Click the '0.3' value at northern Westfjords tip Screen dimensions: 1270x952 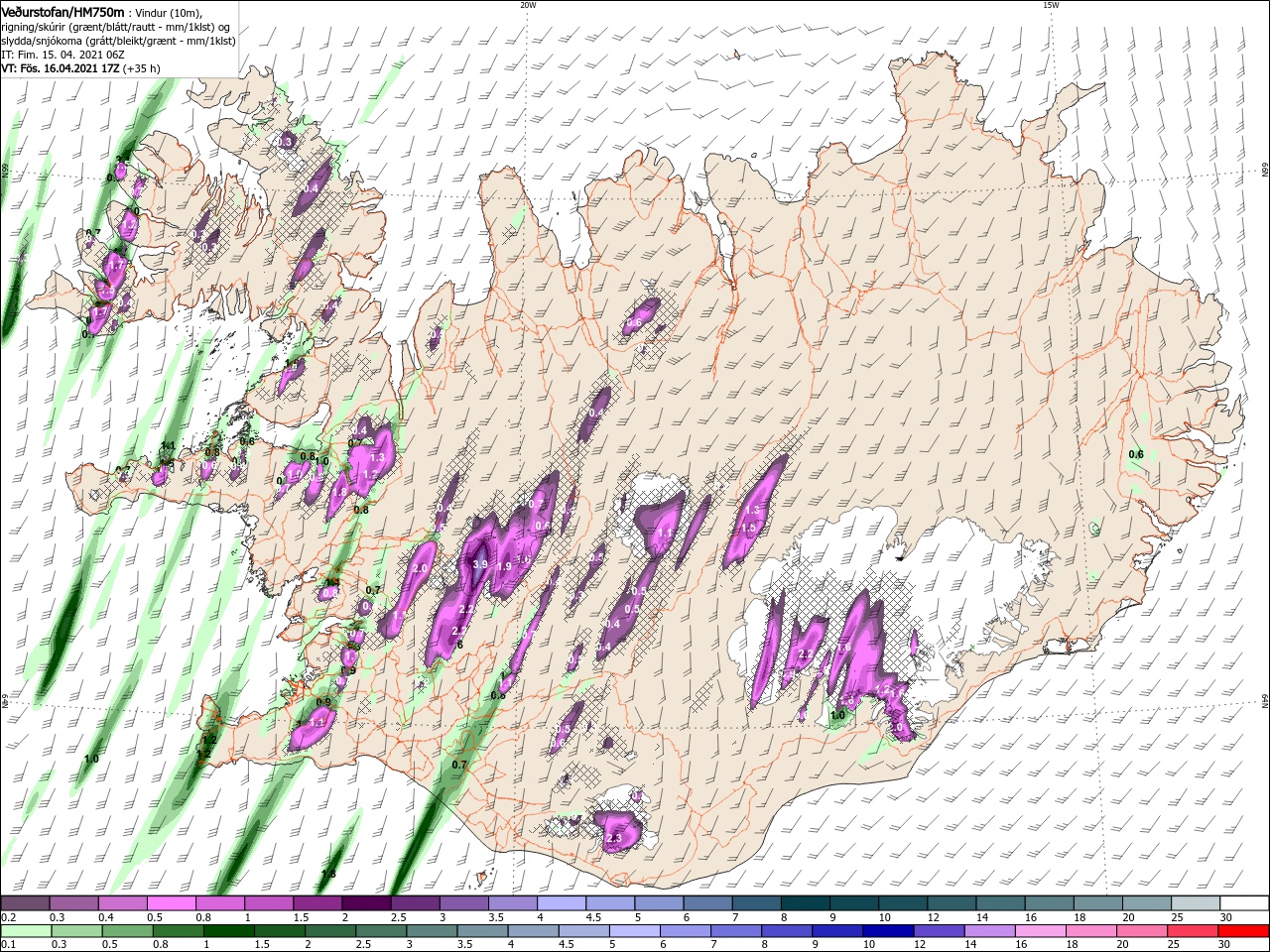coord(285,142)
